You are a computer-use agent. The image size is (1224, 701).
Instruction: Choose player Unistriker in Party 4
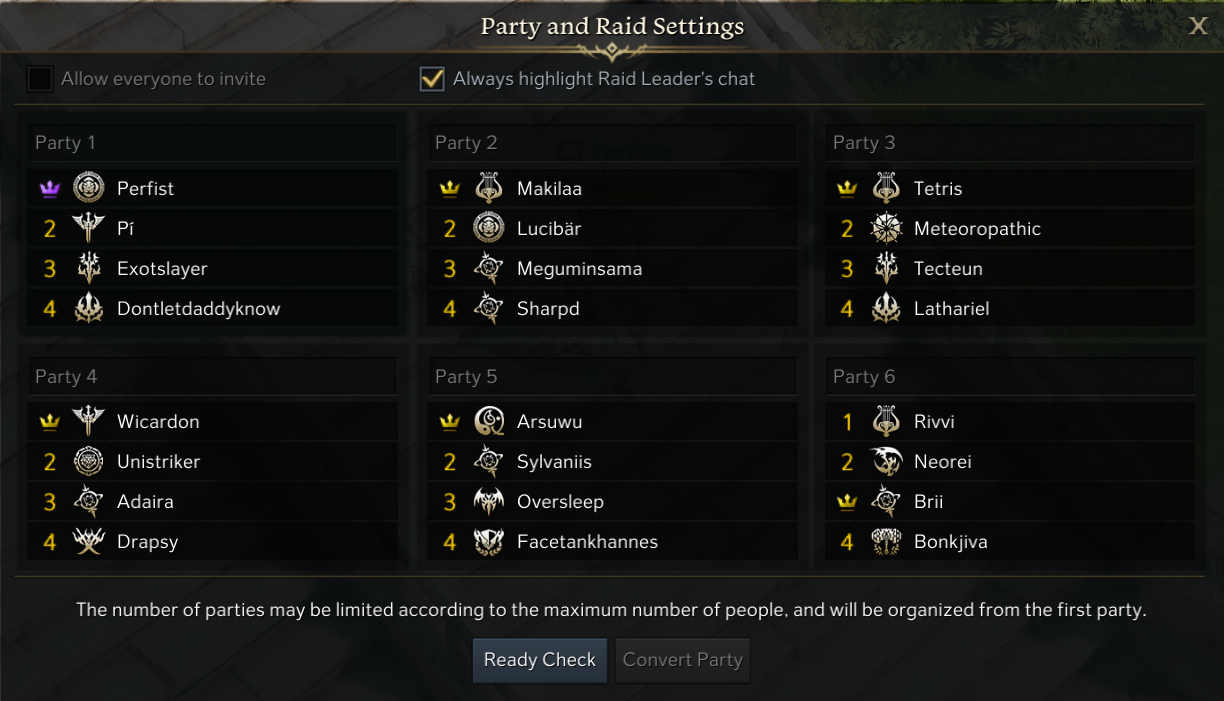158,462
